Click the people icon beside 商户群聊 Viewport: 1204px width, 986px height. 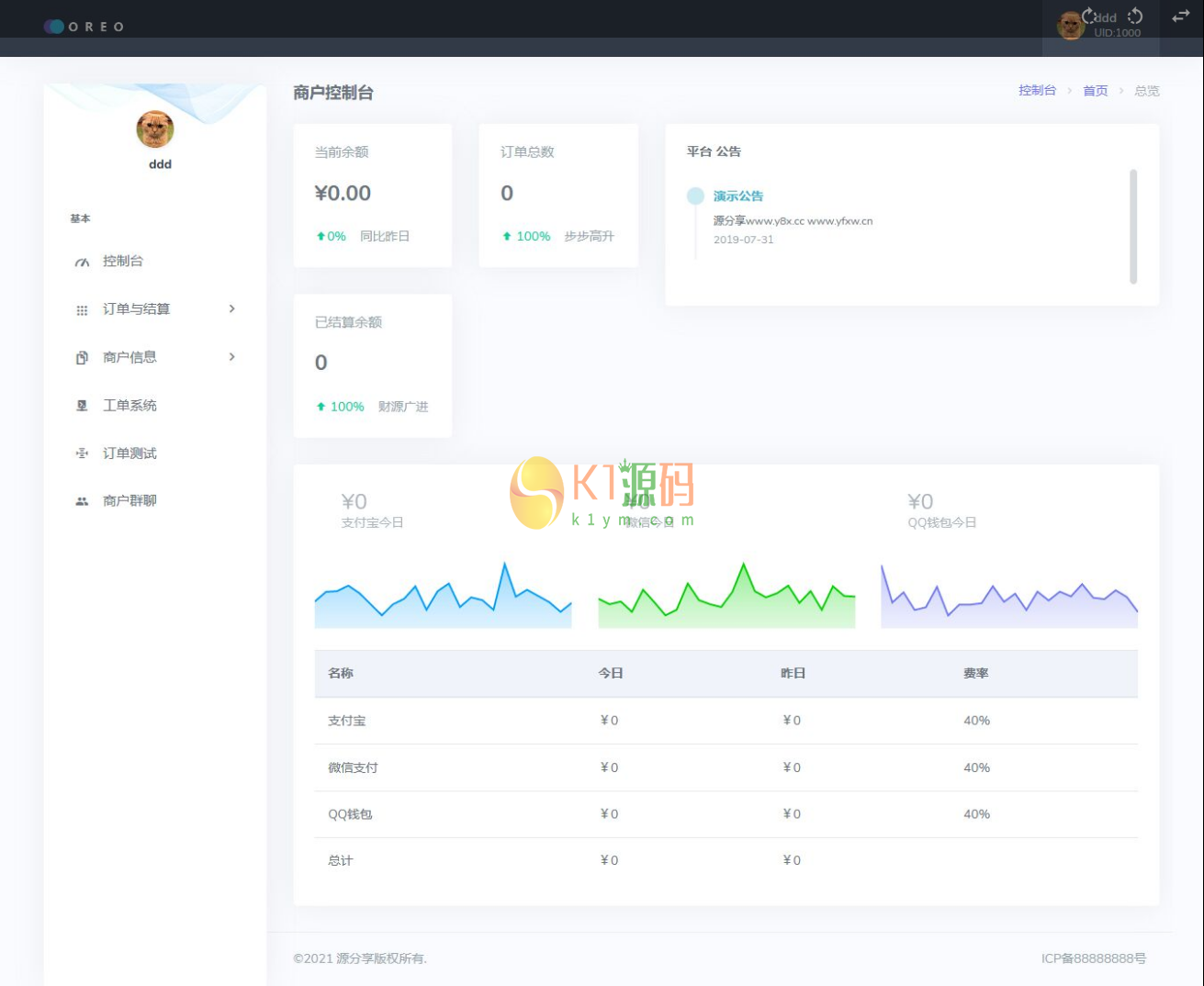pos(82,501)
